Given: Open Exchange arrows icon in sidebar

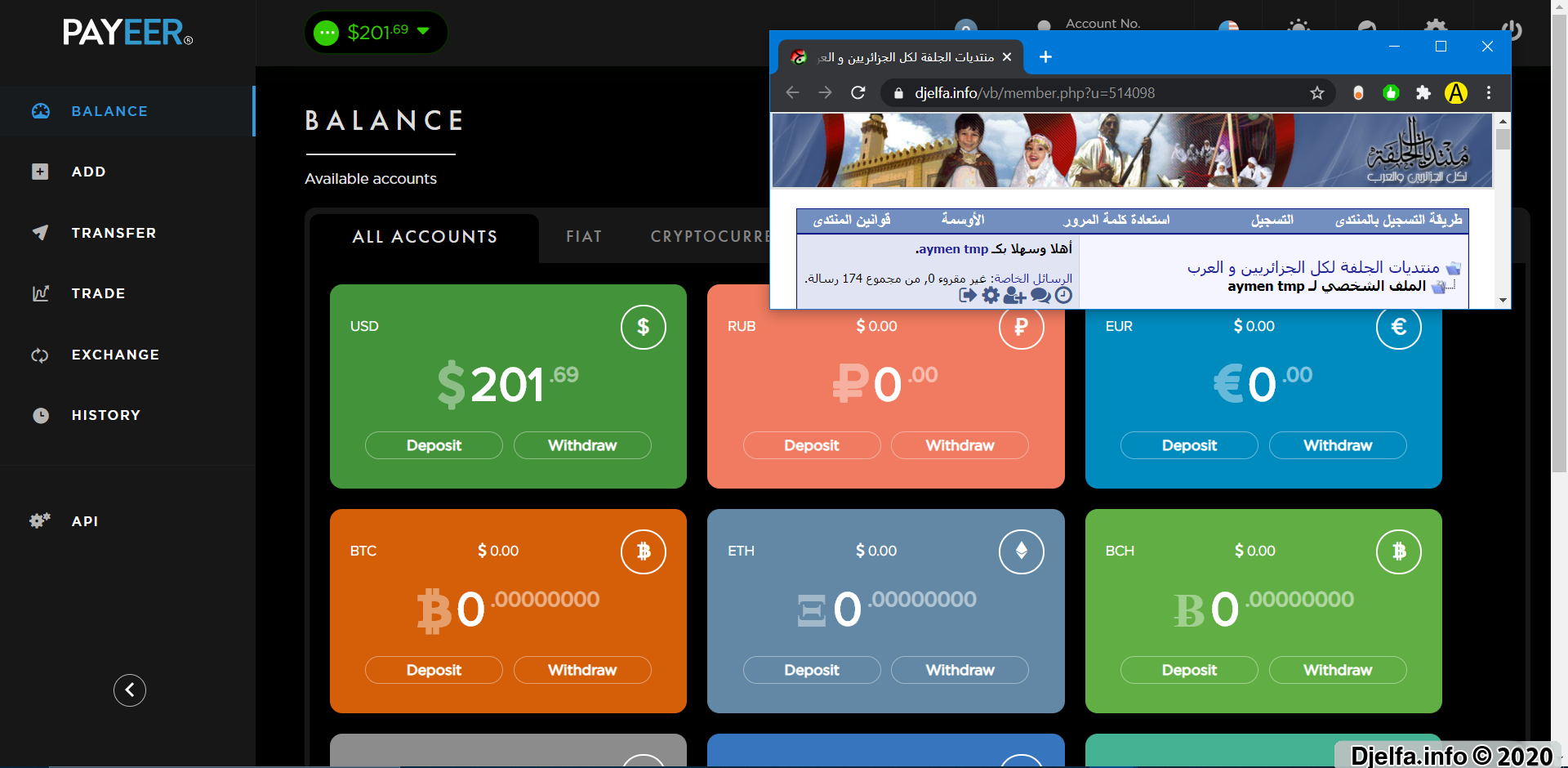Looking at the screenshot, I should pos(40,355).
